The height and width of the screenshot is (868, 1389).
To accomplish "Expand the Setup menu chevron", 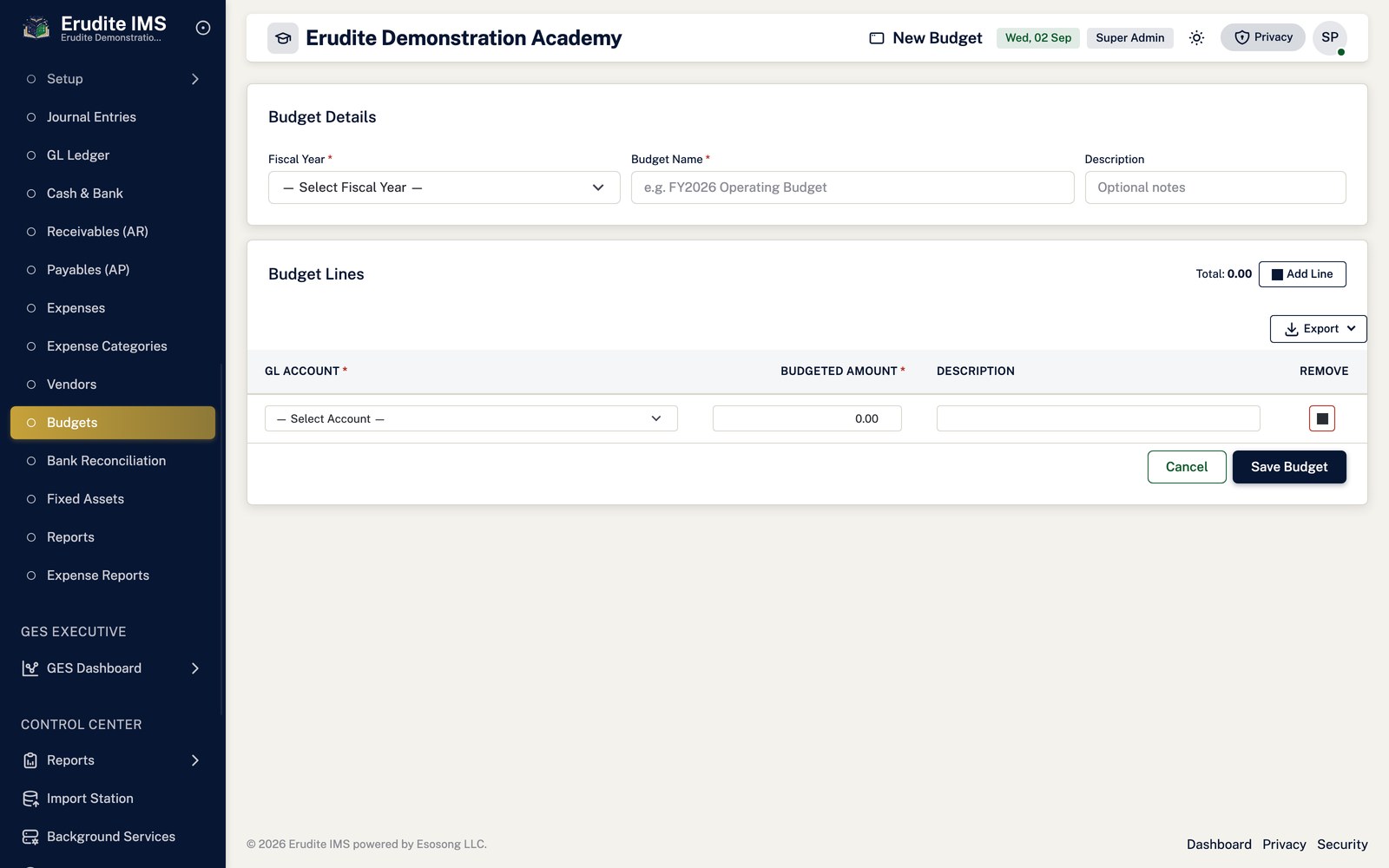I will coord(195,79).
